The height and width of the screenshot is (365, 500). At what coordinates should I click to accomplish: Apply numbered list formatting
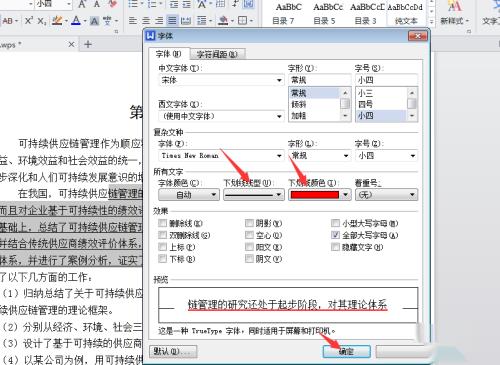pyautogui.click(x=152, y=4)
